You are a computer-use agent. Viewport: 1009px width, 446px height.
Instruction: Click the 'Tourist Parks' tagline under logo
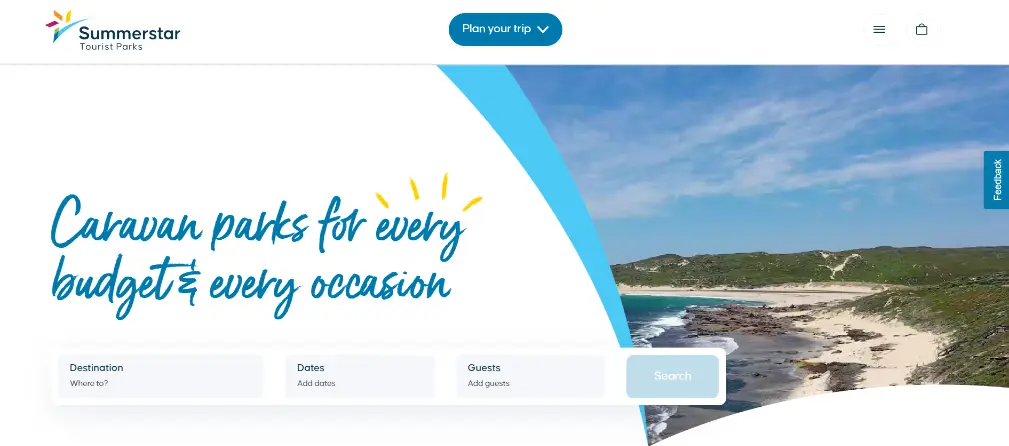point(111,47)
